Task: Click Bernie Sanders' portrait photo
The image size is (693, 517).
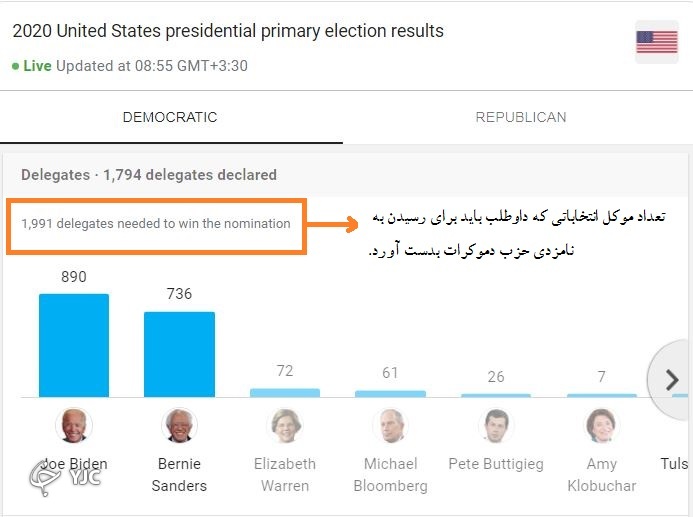Action: pyautogui.click(x=179, y=425)
